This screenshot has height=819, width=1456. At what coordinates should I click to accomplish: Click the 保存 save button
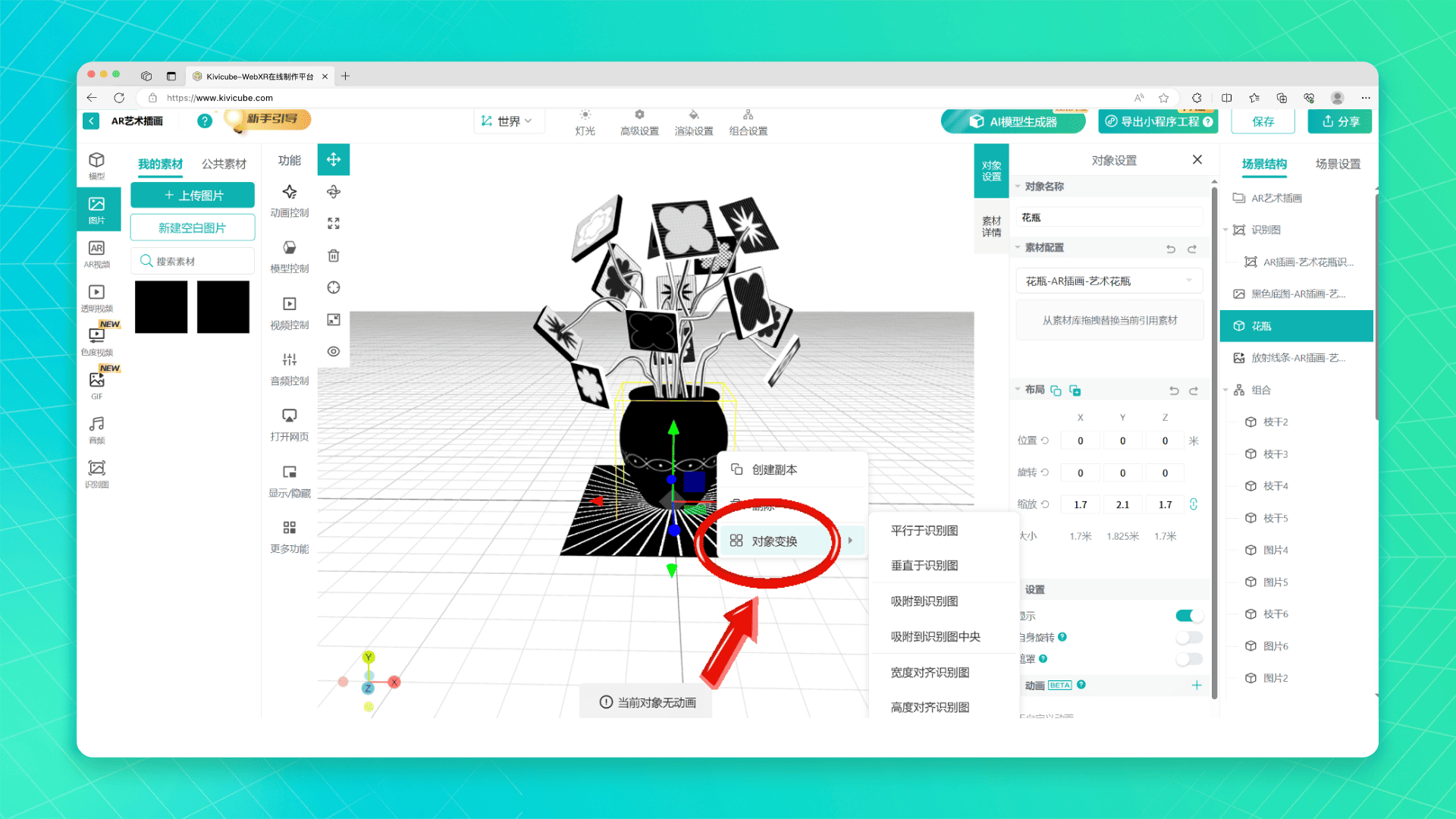(1263, 121)
